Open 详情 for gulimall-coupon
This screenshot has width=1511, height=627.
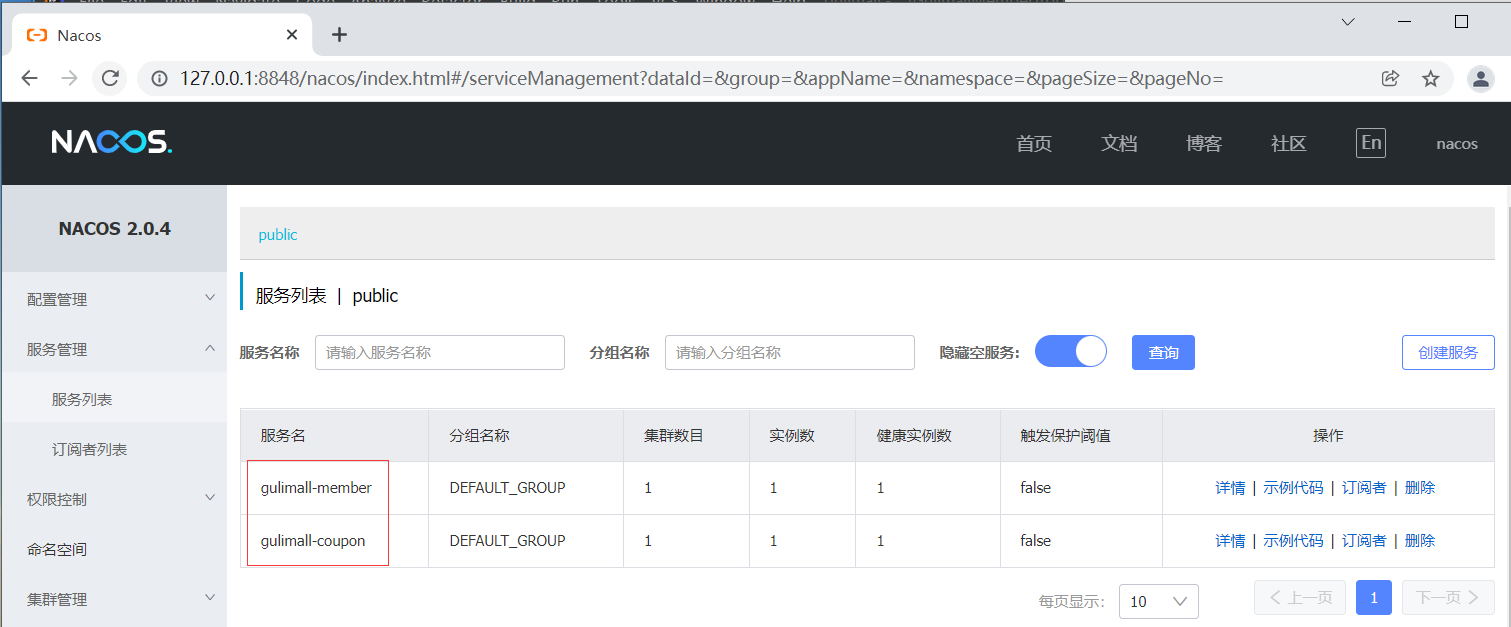(1230, 540)
